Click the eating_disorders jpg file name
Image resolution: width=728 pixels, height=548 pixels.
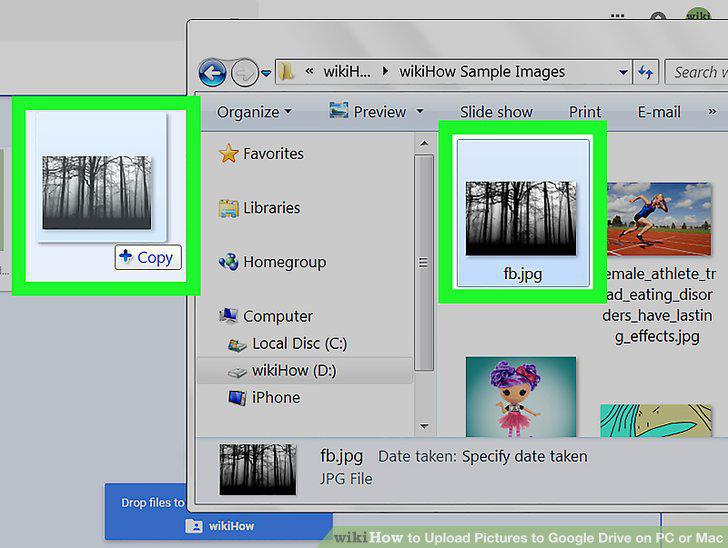tap(658, 305)
